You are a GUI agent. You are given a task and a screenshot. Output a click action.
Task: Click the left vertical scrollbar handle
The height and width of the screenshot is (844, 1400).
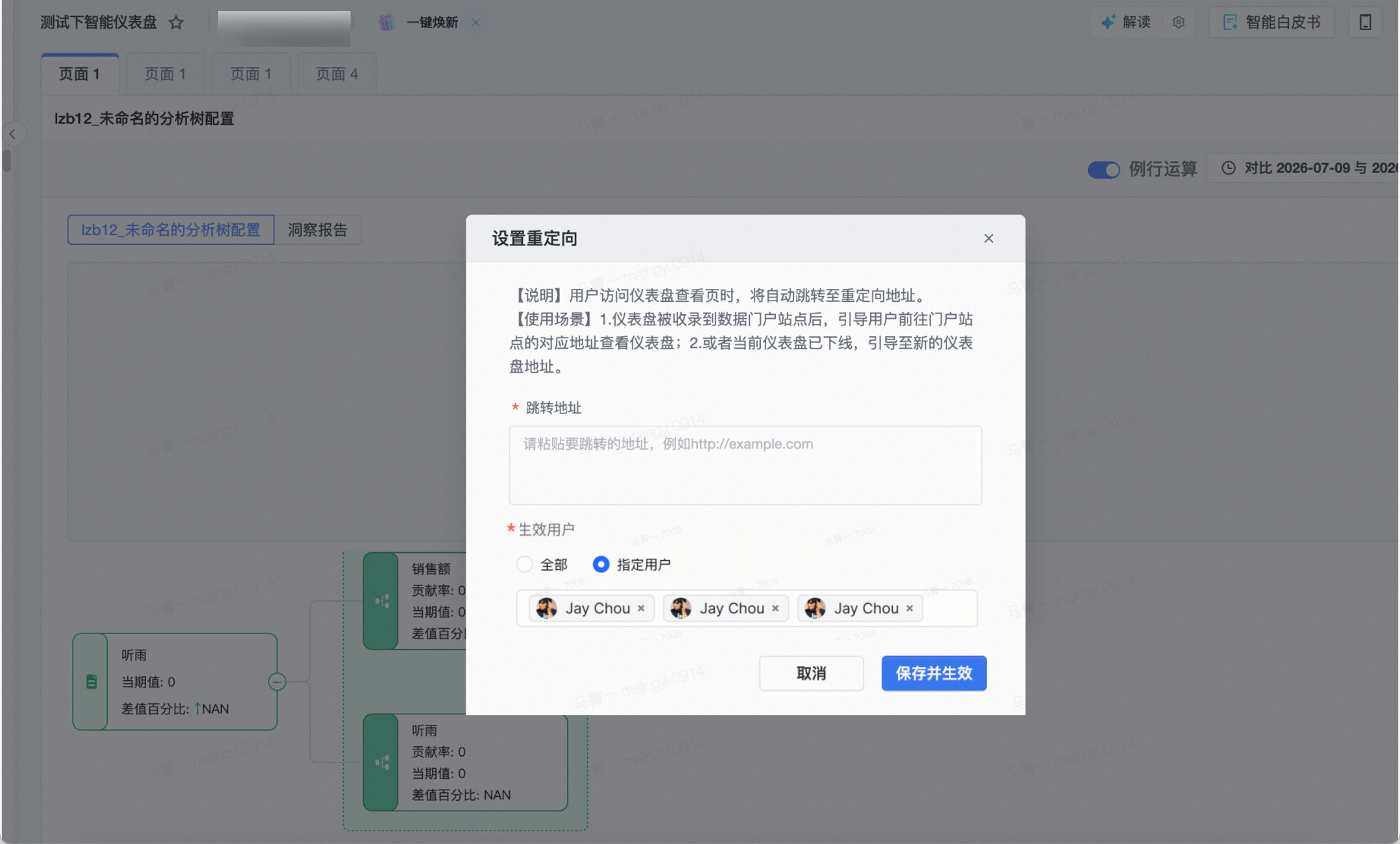[x=7, y=160]
